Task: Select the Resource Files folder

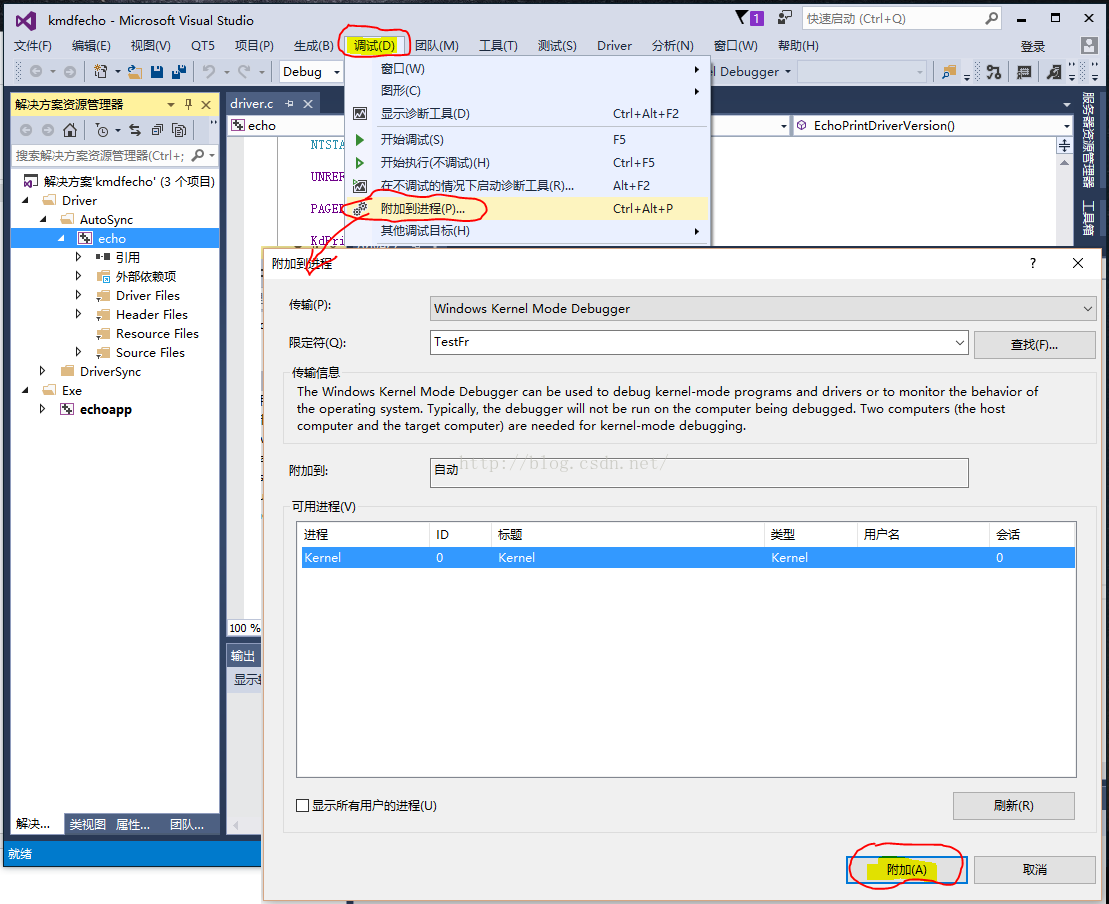Action: coord(157,333)
